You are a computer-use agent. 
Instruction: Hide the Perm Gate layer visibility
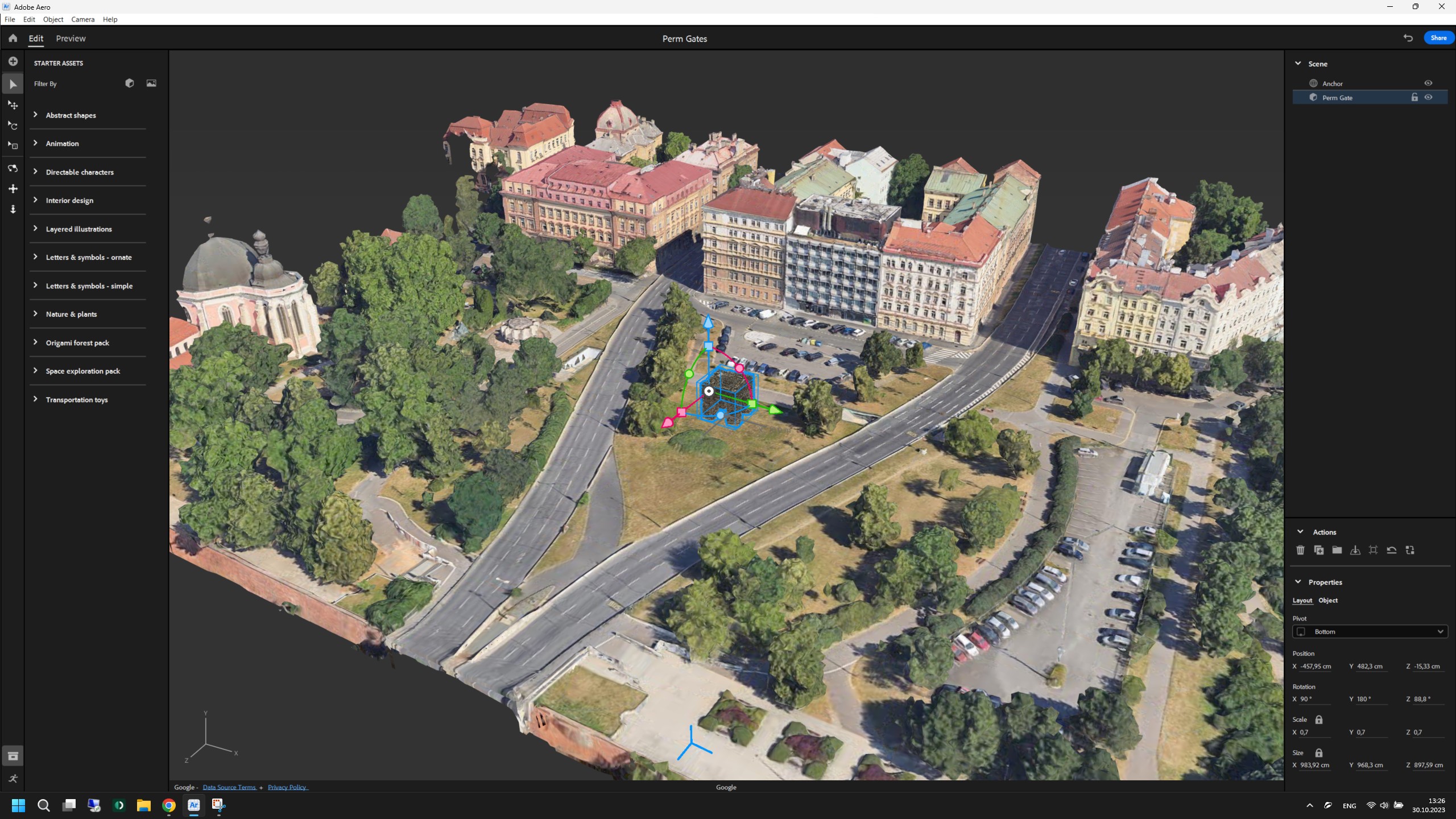tap(1428, 97)
